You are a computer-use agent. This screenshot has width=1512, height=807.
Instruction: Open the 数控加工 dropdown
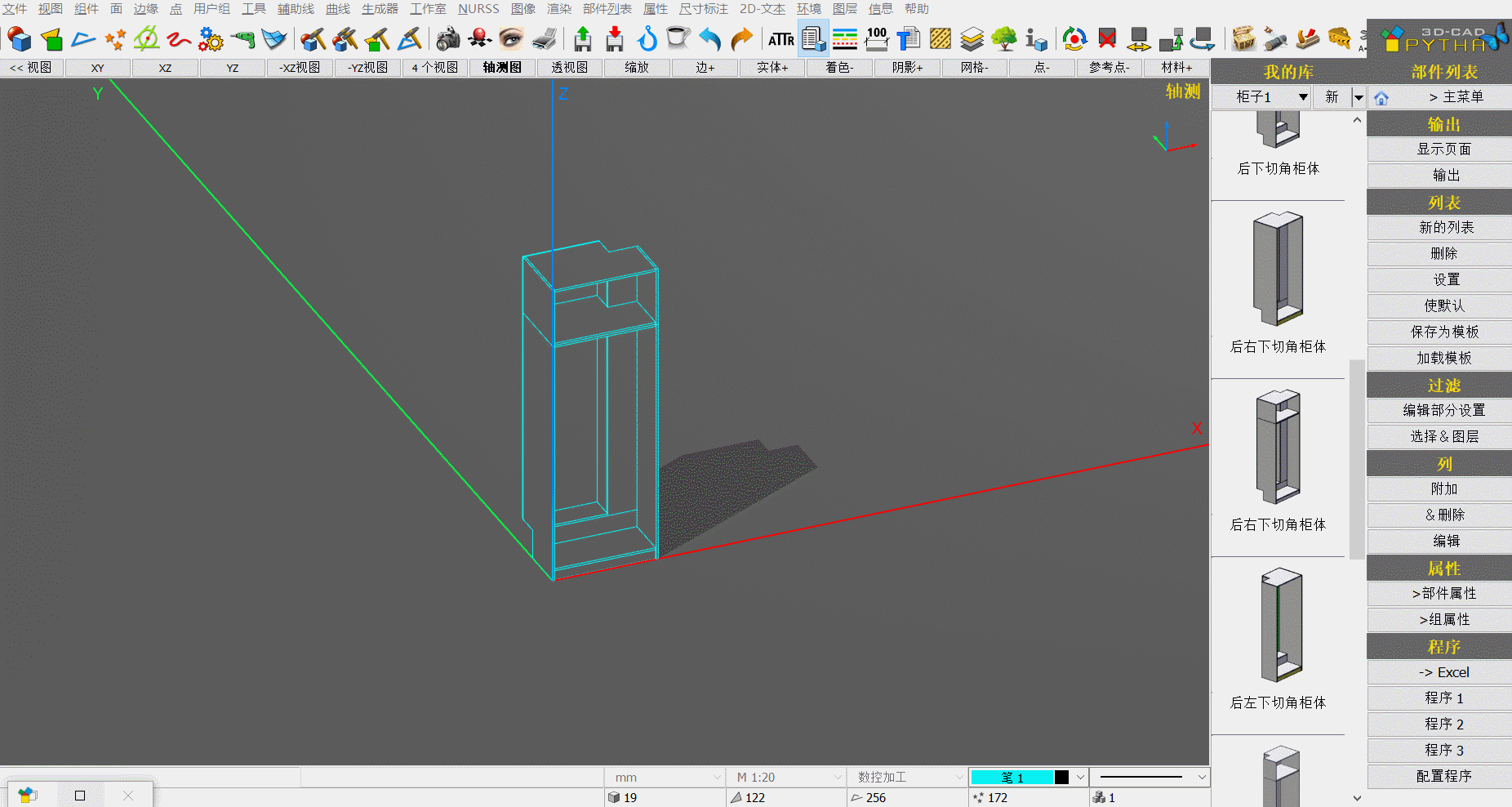tap(907, 777)
